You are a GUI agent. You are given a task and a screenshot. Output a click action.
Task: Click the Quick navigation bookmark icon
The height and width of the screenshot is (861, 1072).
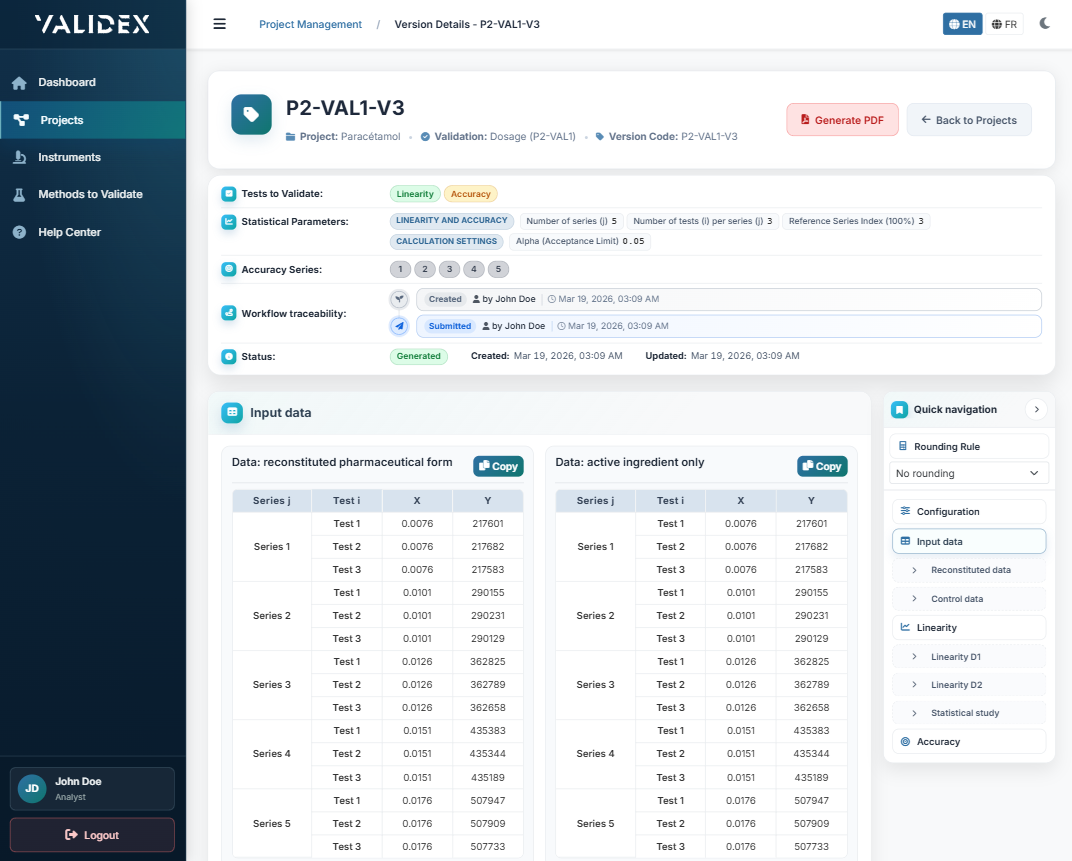click(900, 409)
